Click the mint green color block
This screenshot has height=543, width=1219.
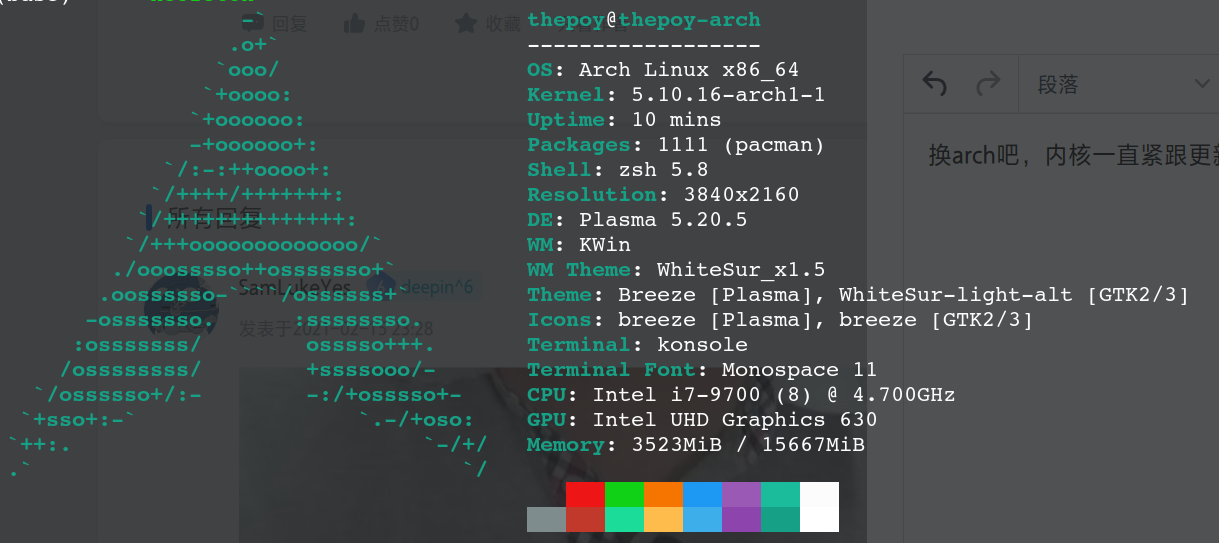point(624,519)
